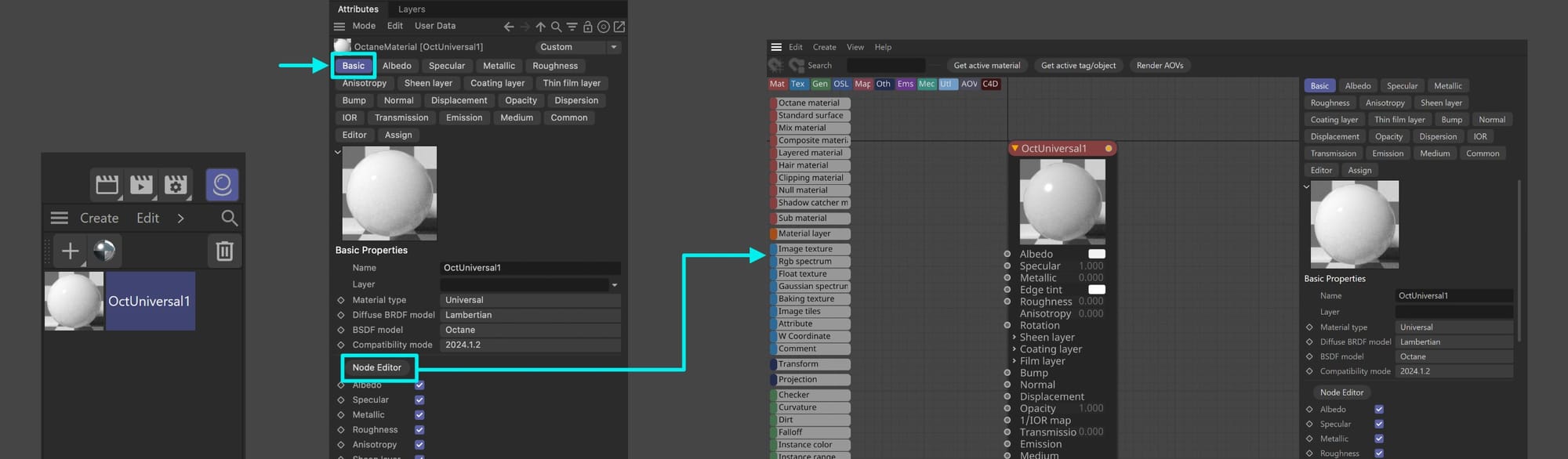1568x459 pixels.
Task: Delete material using trash icon
Action: [x=224, y=251]
